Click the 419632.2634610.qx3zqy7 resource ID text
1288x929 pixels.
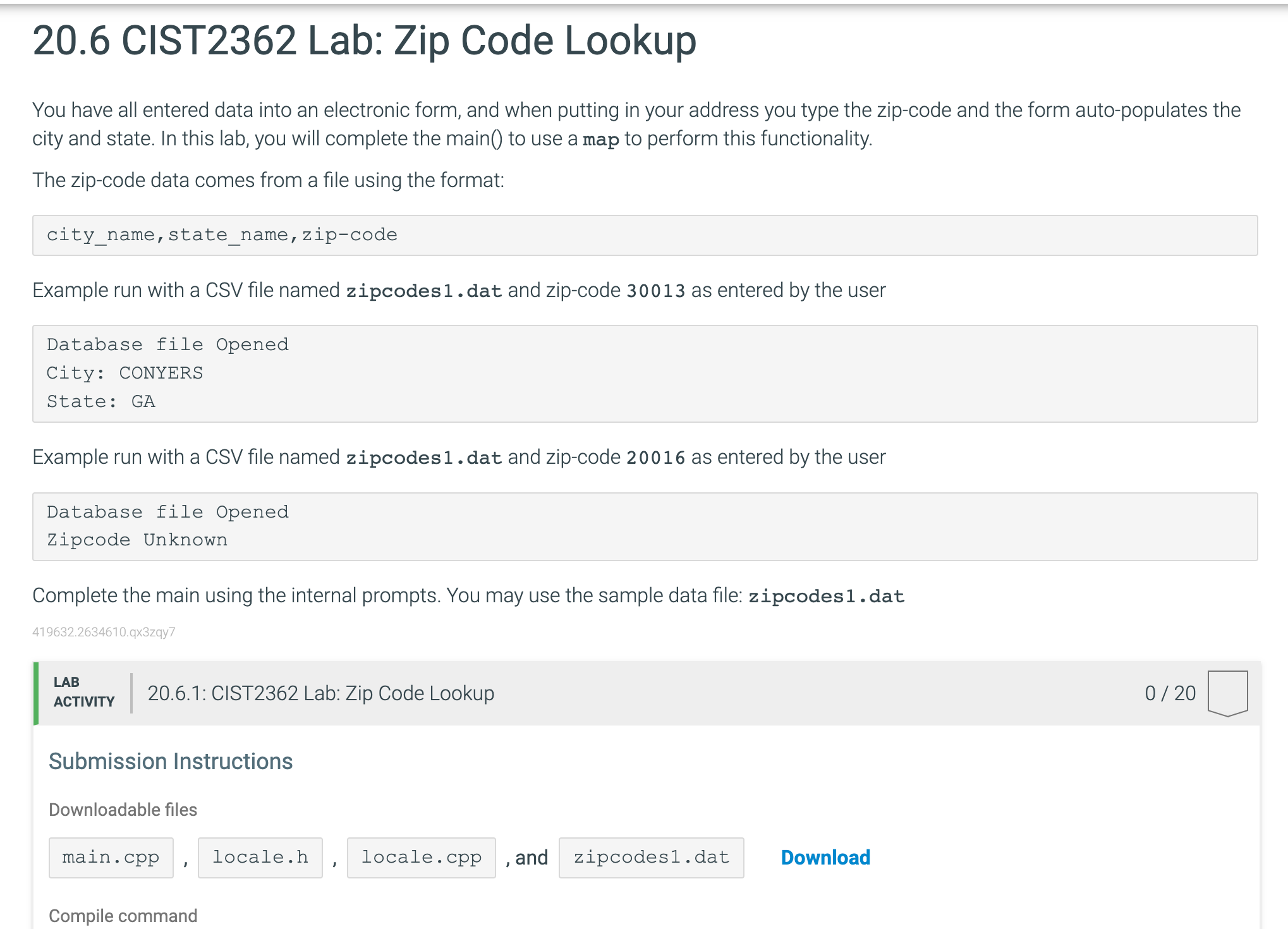[104, 631]
